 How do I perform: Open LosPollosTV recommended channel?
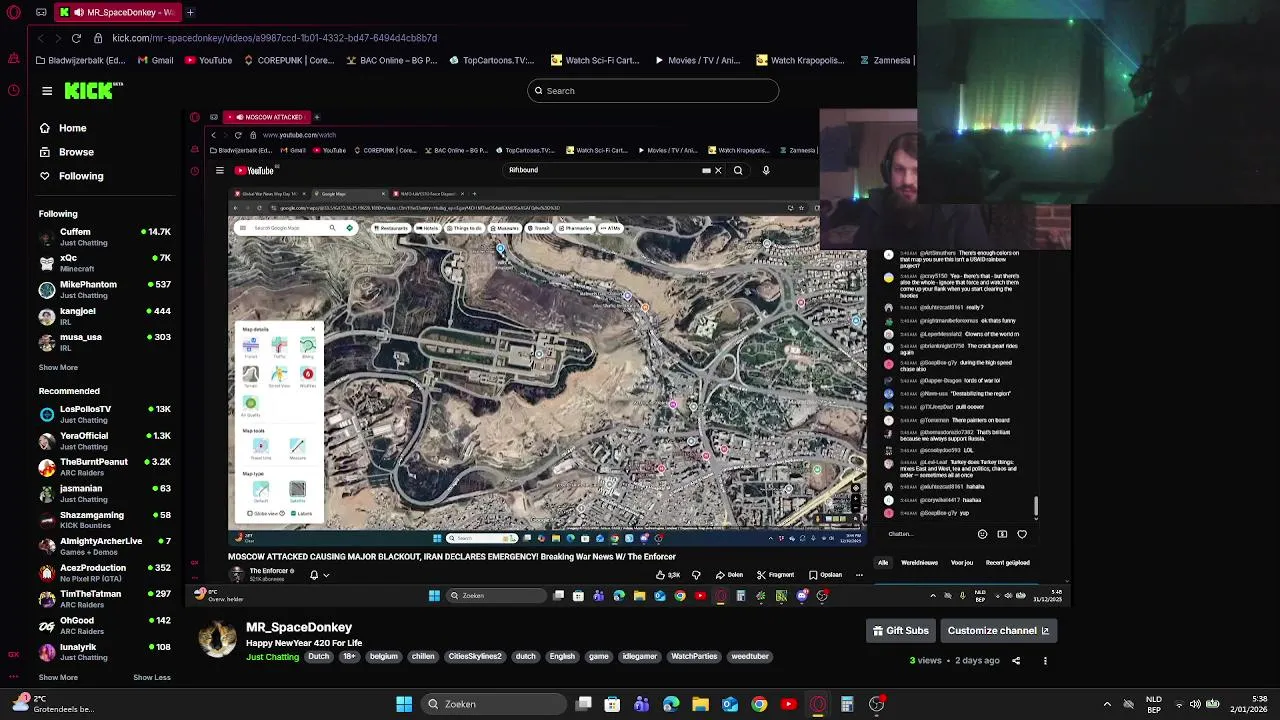(x=105, y=414)
